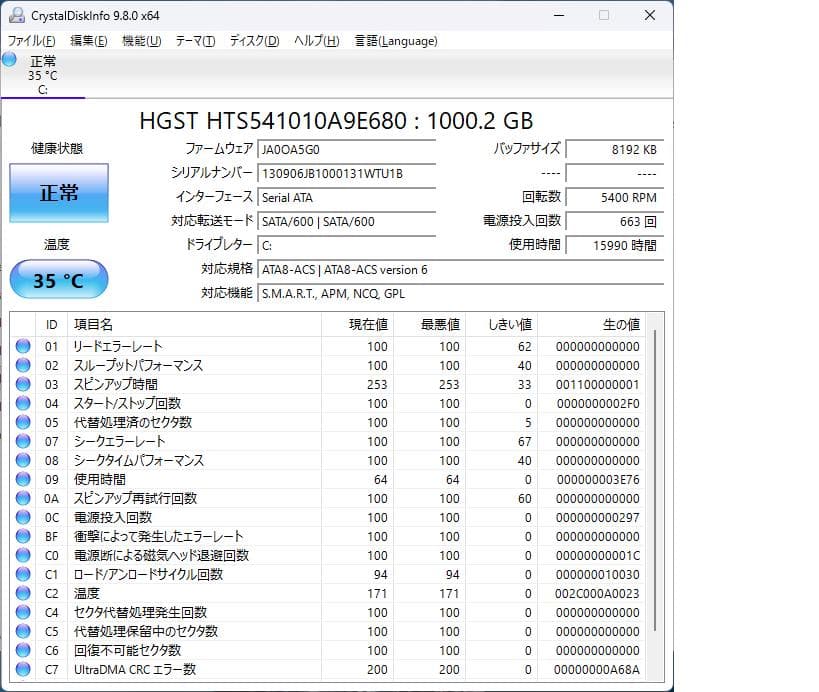Click the 現在値 column header
Image resolution: width=819 pixels, height=692 pixels.
[x=357, y=325]
